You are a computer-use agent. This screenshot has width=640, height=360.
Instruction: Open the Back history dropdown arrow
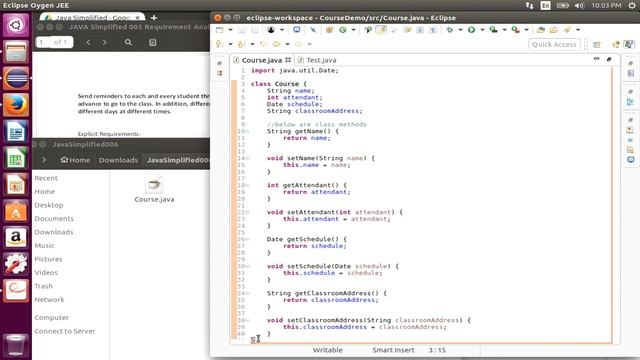pyautogui.click(x=287, y=44)
